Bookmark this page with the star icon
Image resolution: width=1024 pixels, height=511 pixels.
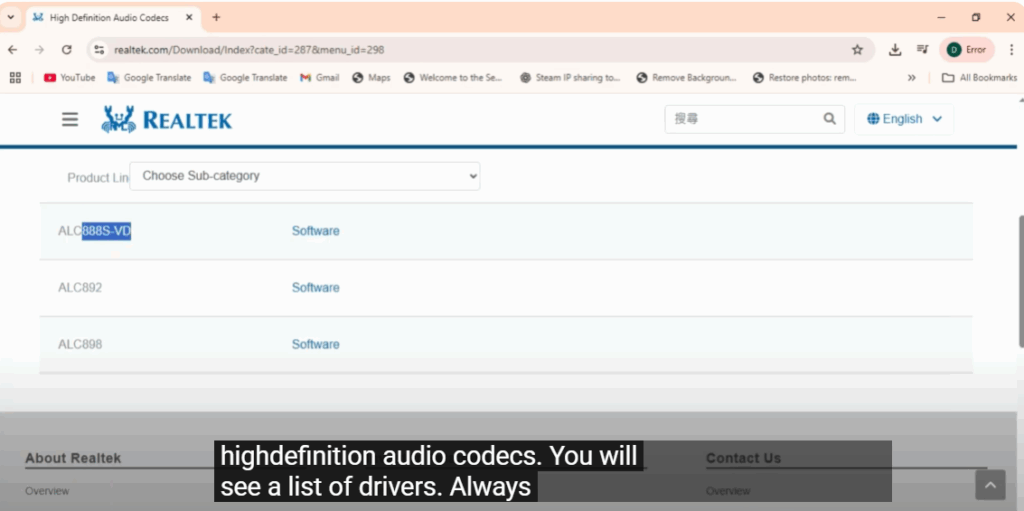857,50
